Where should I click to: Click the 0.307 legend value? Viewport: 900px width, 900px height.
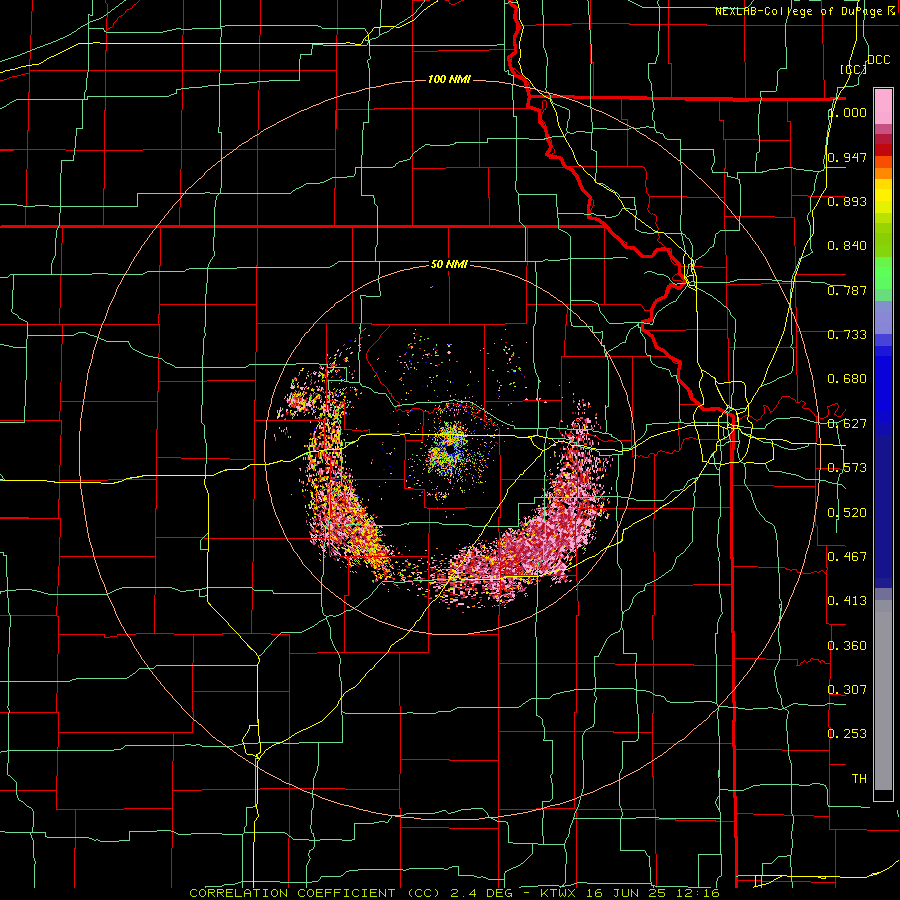click(847, 689)
